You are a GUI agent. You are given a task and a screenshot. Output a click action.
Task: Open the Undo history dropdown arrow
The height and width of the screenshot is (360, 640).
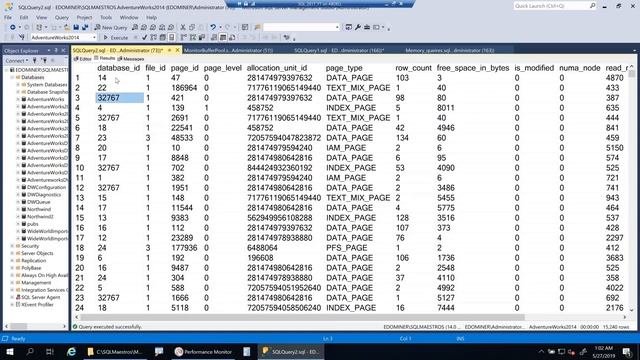(x=220, y=27)
